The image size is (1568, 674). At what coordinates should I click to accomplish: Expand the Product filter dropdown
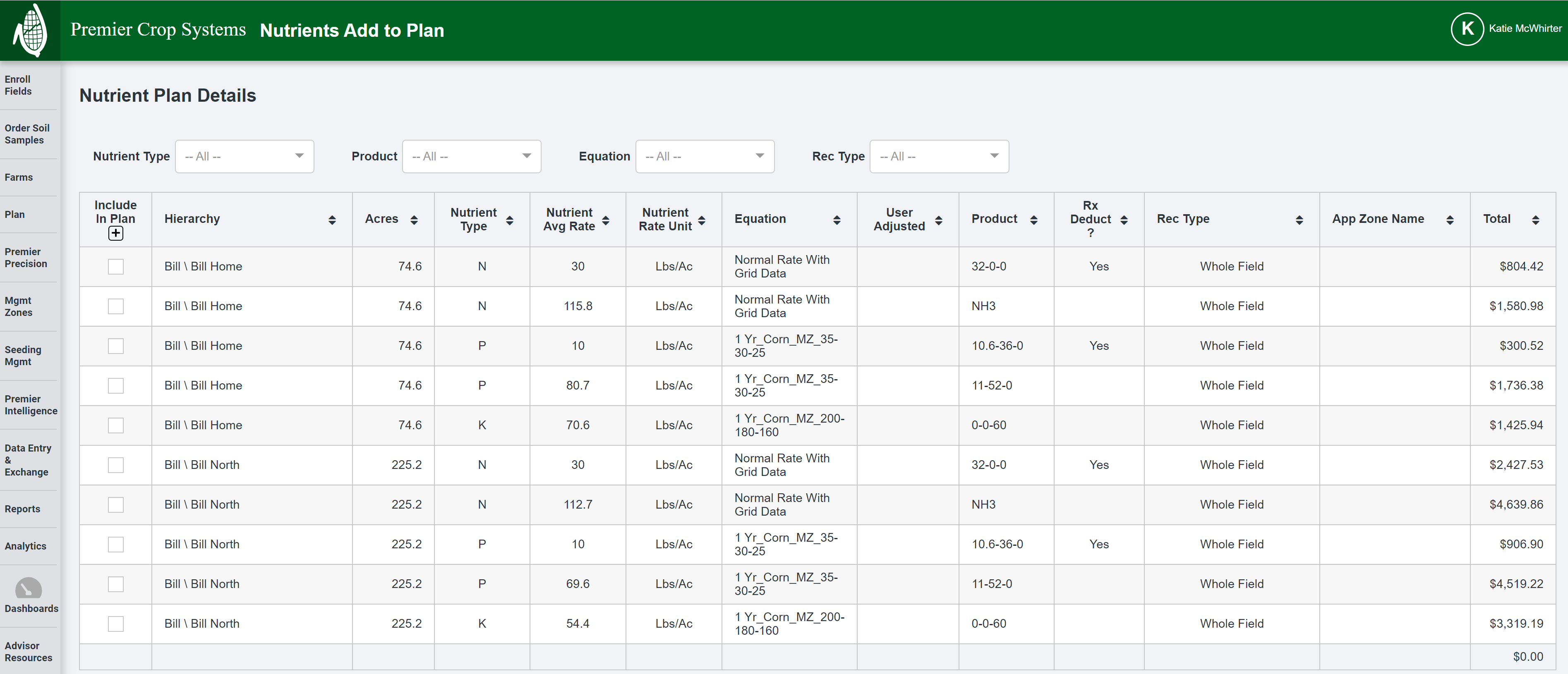[x=472, y=156]
